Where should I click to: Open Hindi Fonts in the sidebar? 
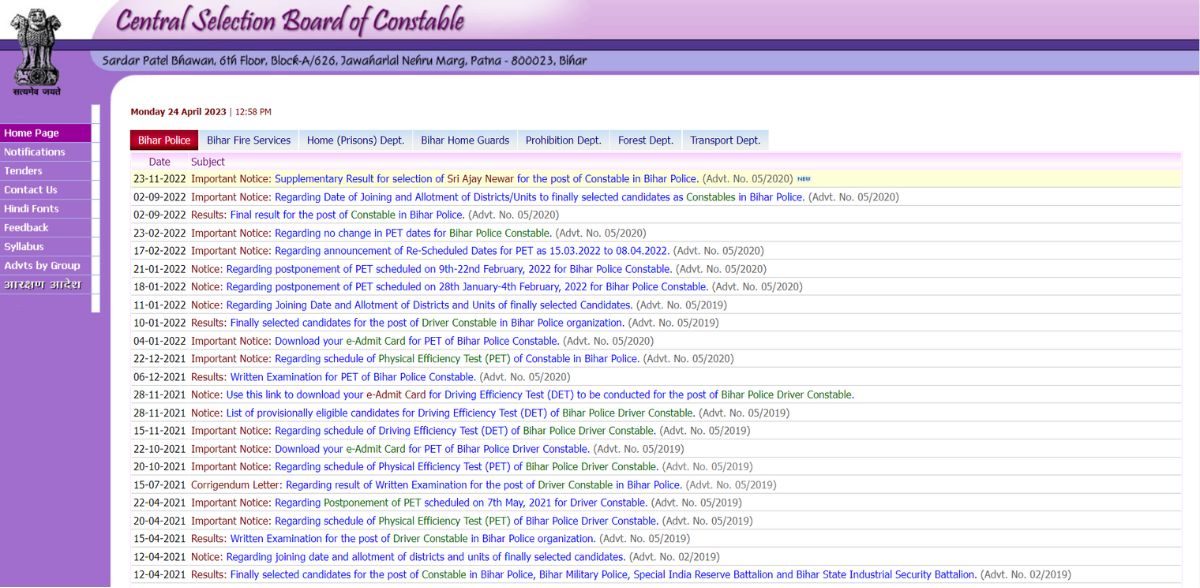pos(45,209)
